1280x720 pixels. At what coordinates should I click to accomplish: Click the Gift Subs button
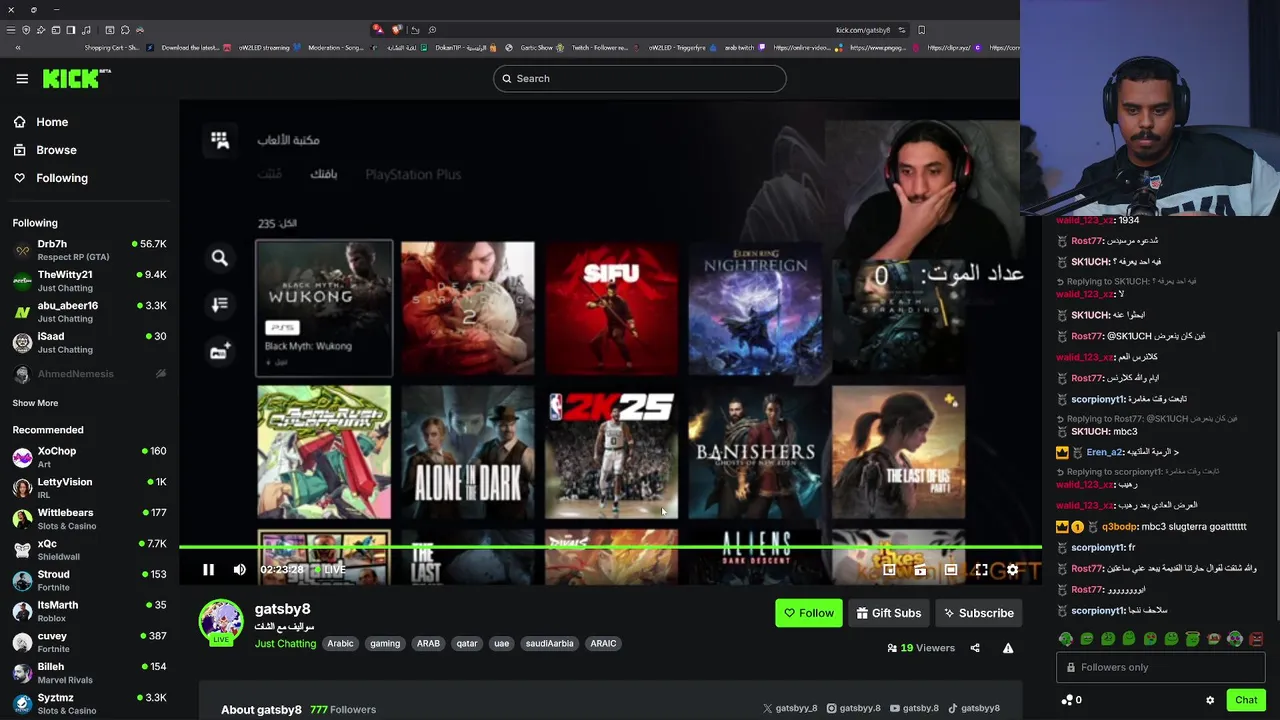point(889,613)
